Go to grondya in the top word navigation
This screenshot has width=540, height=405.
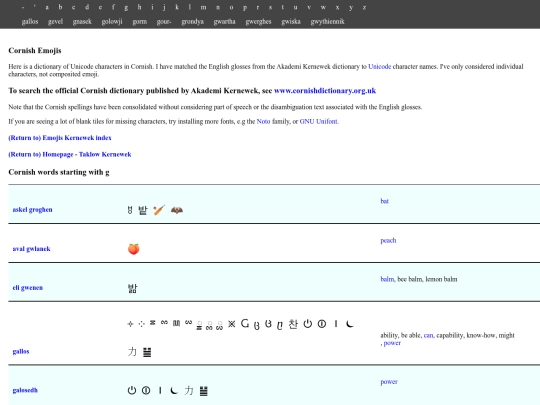pos(193,22)
